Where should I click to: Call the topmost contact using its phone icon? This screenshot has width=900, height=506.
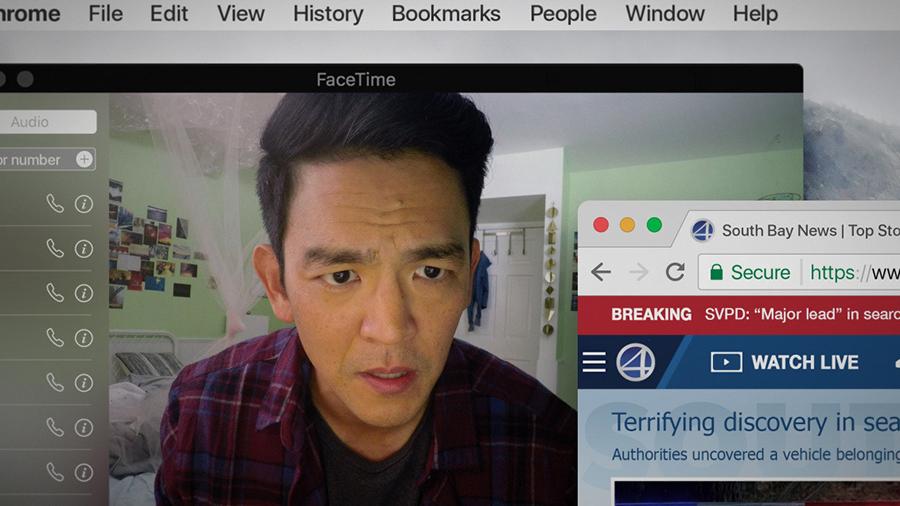click(x=55, y=204)
